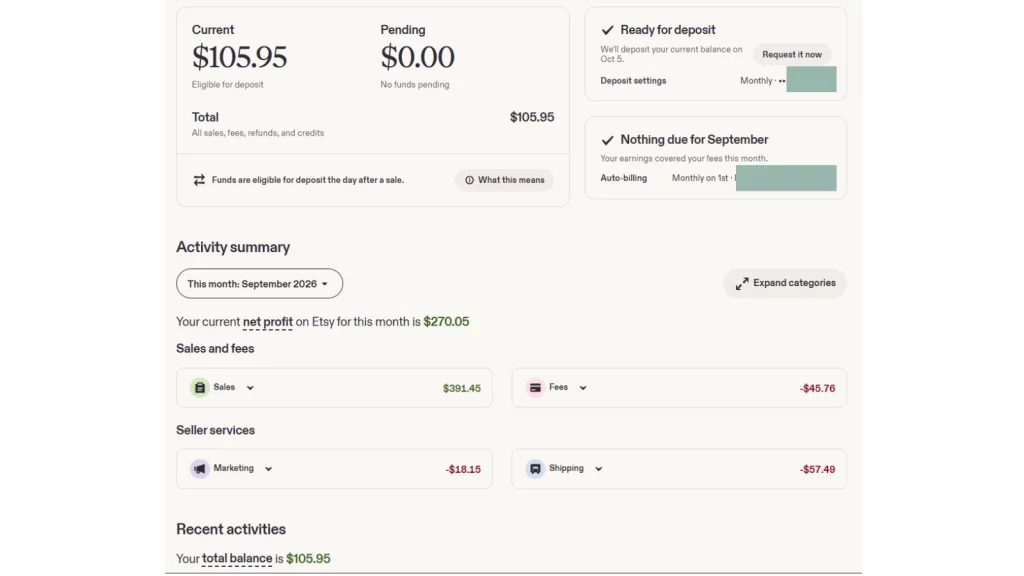
Task: Click the Sales clipboard icon
Action: click(x=200, y=387)
